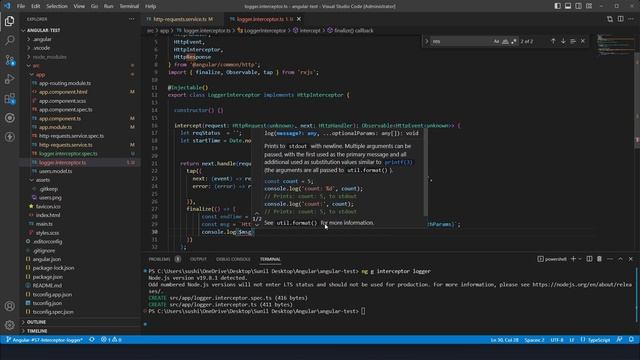Go to the next find match
This screenshot has height=360, width=640.
563,41
